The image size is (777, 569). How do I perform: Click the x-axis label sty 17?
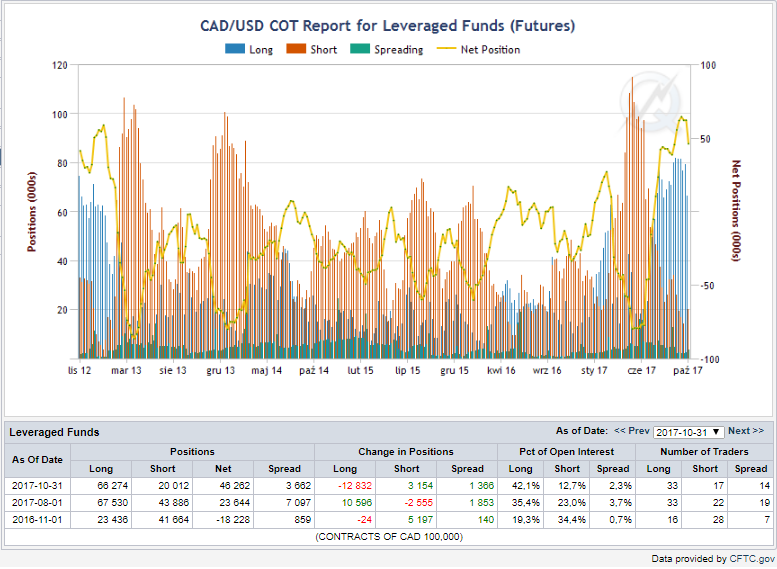coord(594,370)
